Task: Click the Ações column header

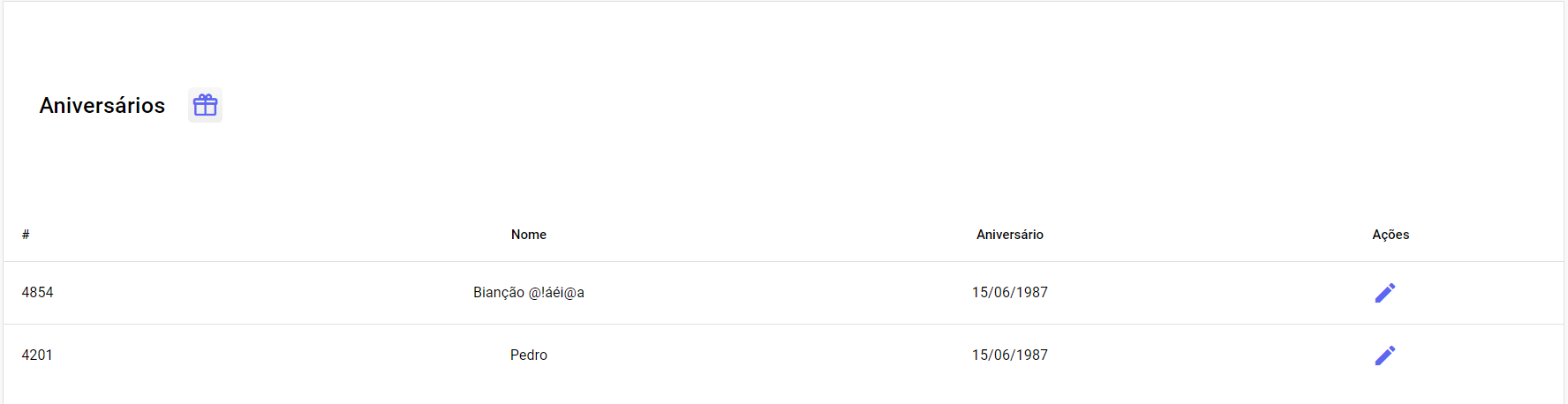Action: (1391, 235)
